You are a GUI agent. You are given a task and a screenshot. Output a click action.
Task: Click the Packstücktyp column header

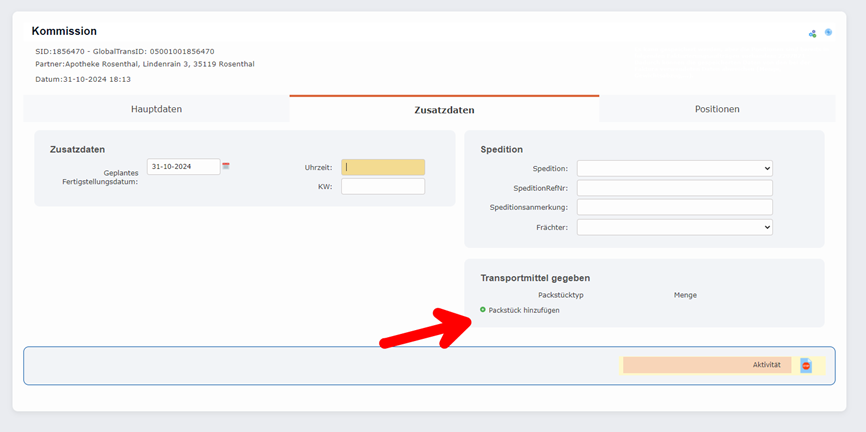(x=560, y=295)
